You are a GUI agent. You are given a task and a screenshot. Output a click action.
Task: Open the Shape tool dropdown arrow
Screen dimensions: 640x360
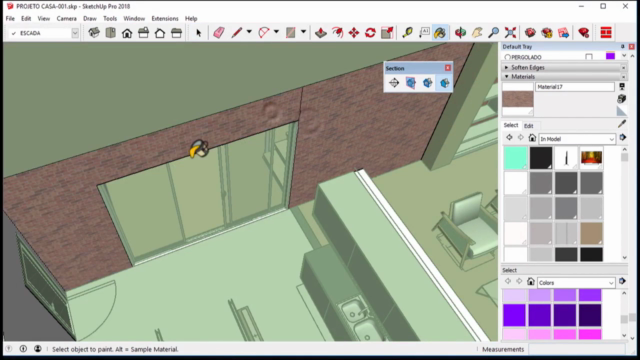point(303,32)
